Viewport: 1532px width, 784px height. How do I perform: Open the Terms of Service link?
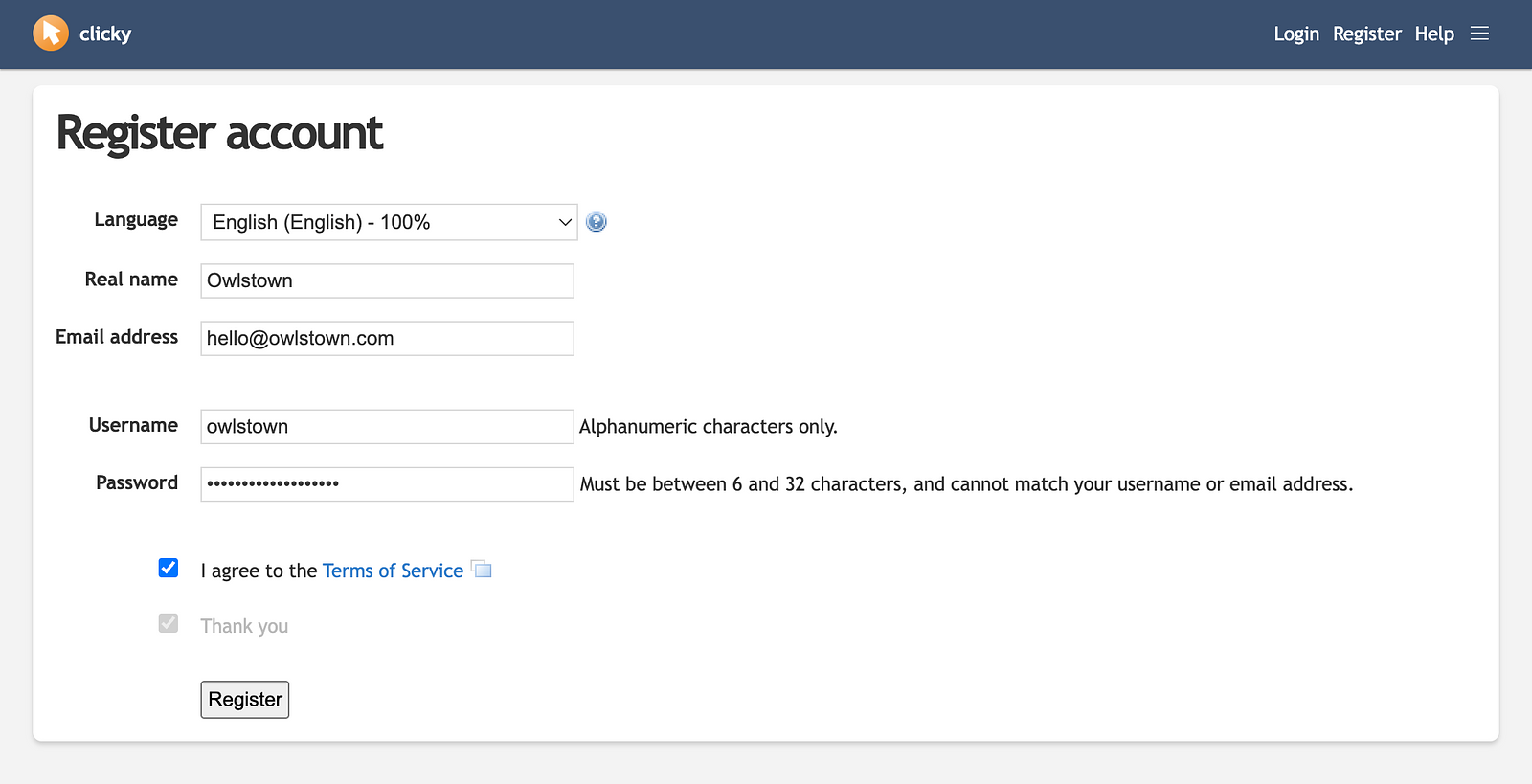point(393,571)
